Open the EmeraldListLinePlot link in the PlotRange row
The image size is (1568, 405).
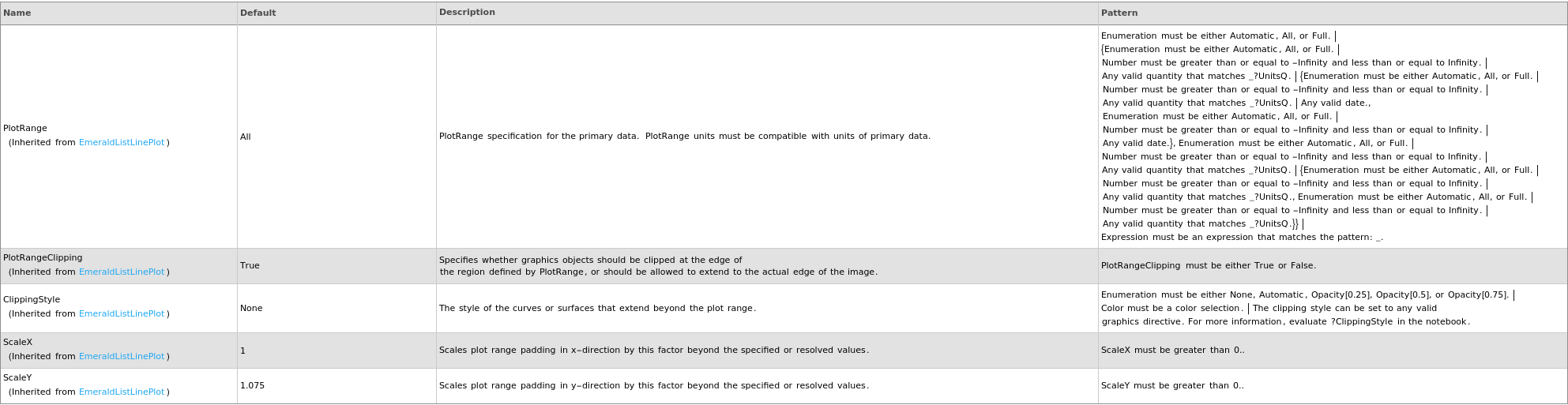tap(122, 143)
